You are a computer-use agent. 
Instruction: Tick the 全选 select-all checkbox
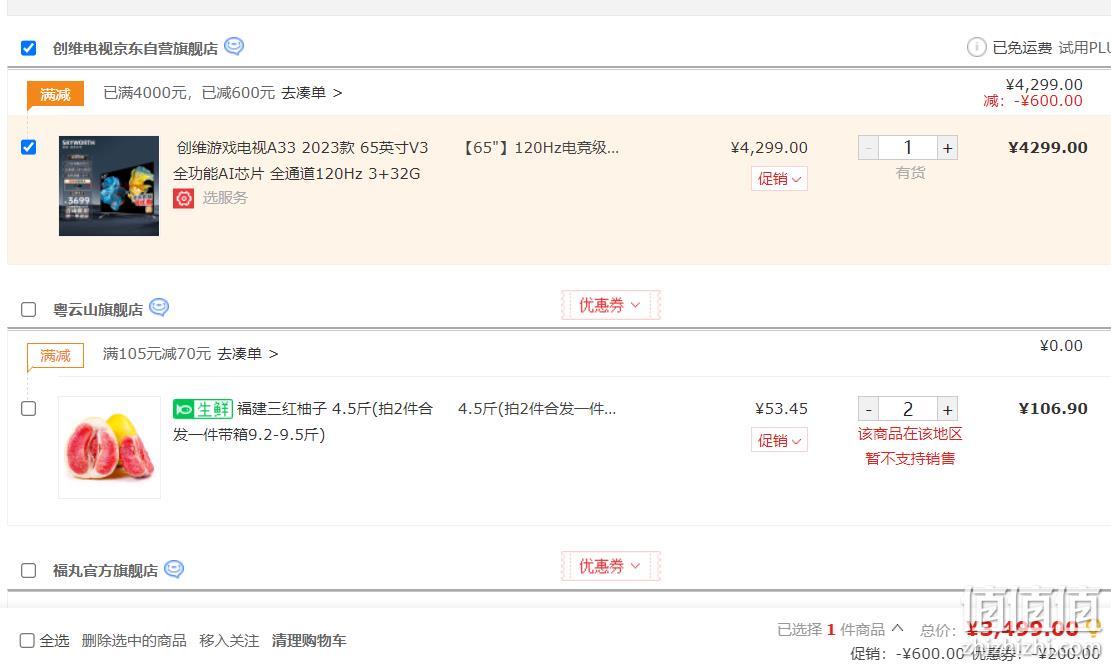point(27,641)
